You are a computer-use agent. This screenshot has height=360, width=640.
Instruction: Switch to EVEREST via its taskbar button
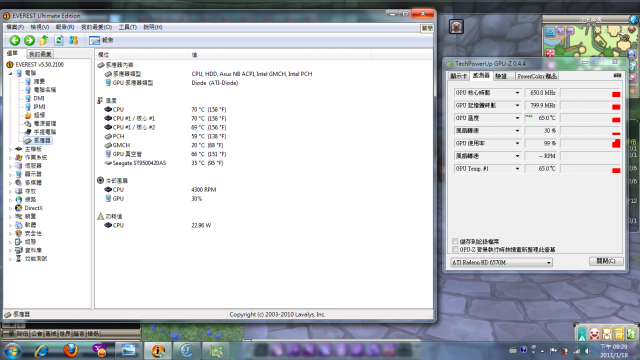pos(158,351)
